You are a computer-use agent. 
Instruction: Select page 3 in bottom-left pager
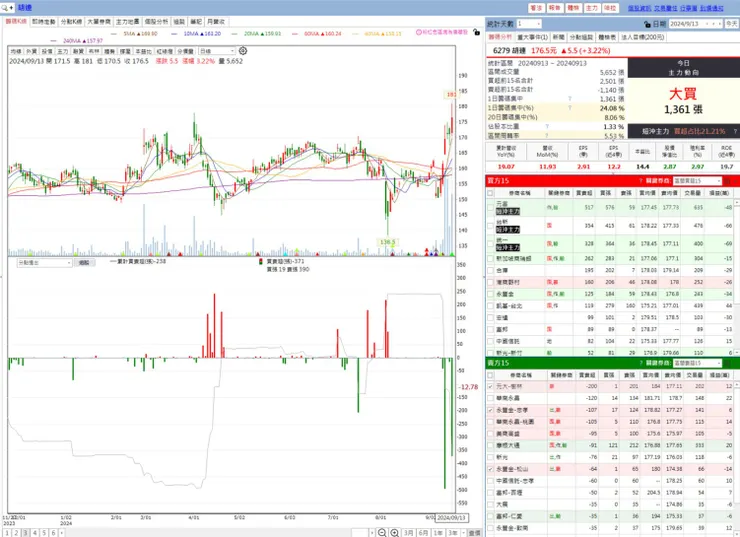pyautogui.click(x=25, y=533)
